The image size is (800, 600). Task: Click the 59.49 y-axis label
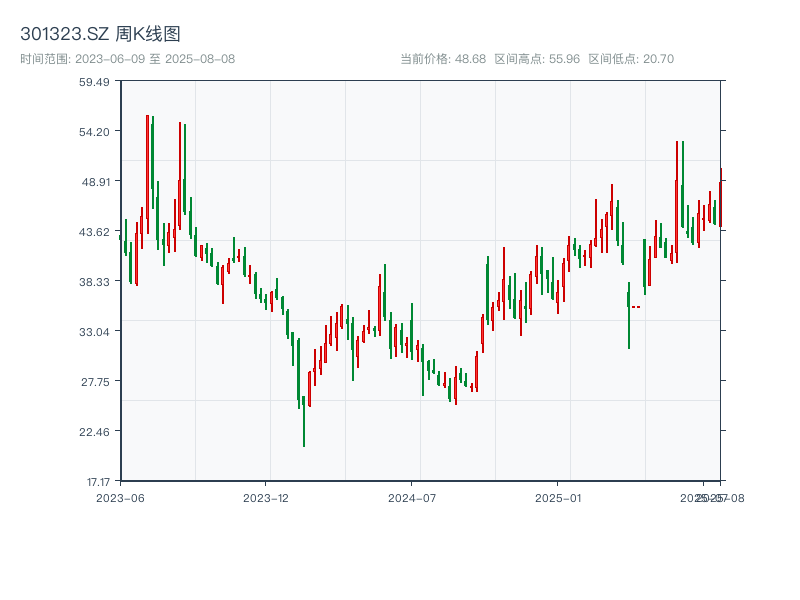(x=94, y=82)
